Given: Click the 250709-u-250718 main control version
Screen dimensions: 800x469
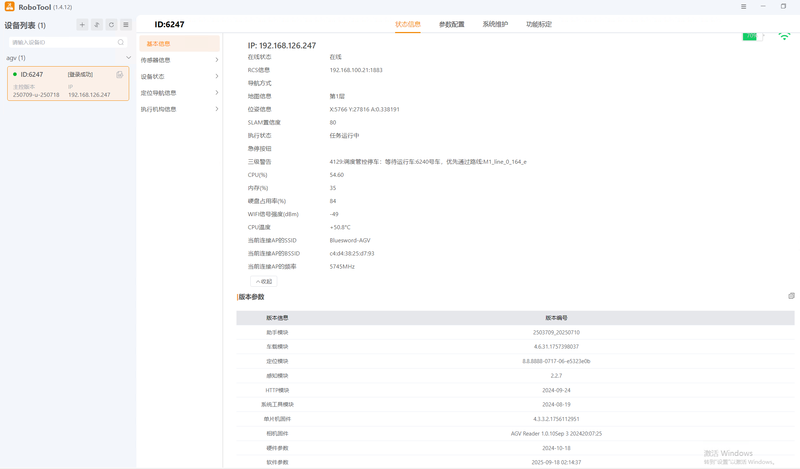Looking at the screenshot, I should [36, 95].
